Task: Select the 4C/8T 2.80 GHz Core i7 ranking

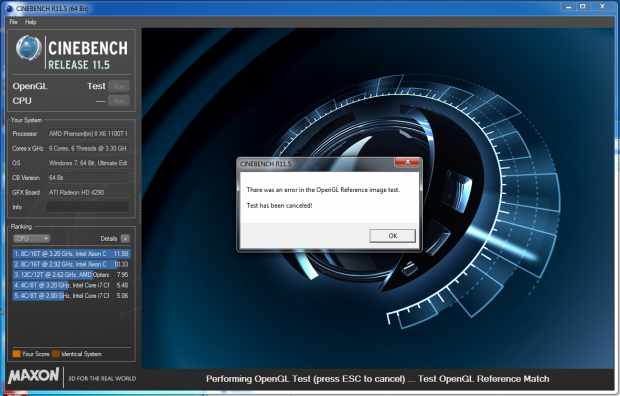Action: click(71, 296)
